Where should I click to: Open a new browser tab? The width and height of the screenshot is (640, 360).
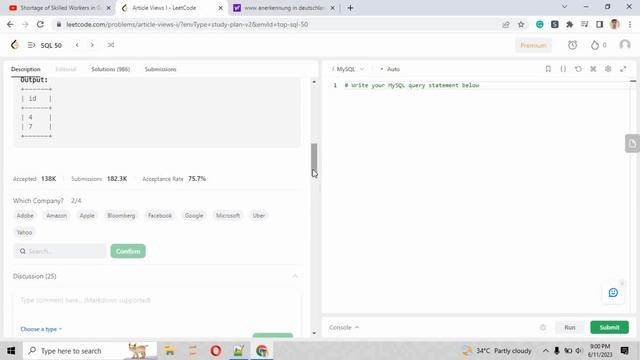350,8
